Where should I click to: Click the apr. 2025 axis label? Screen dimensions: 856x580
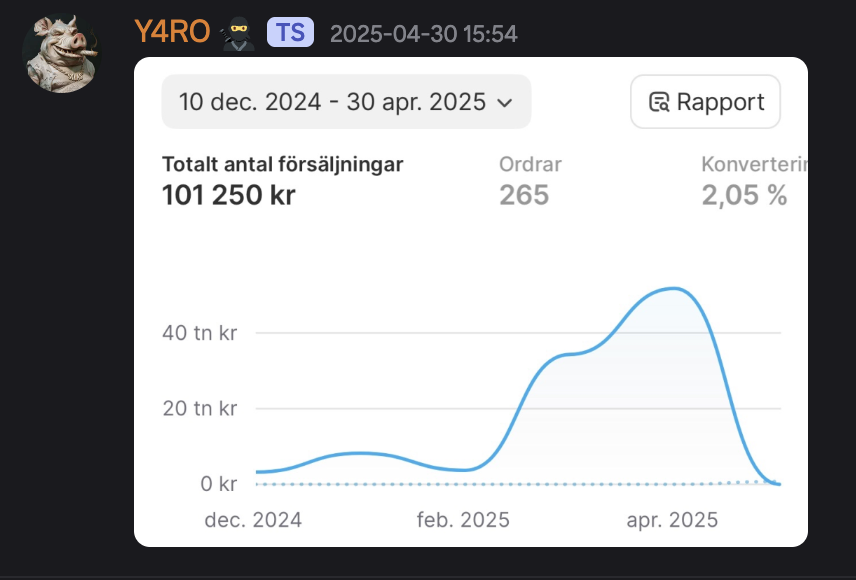672,520
